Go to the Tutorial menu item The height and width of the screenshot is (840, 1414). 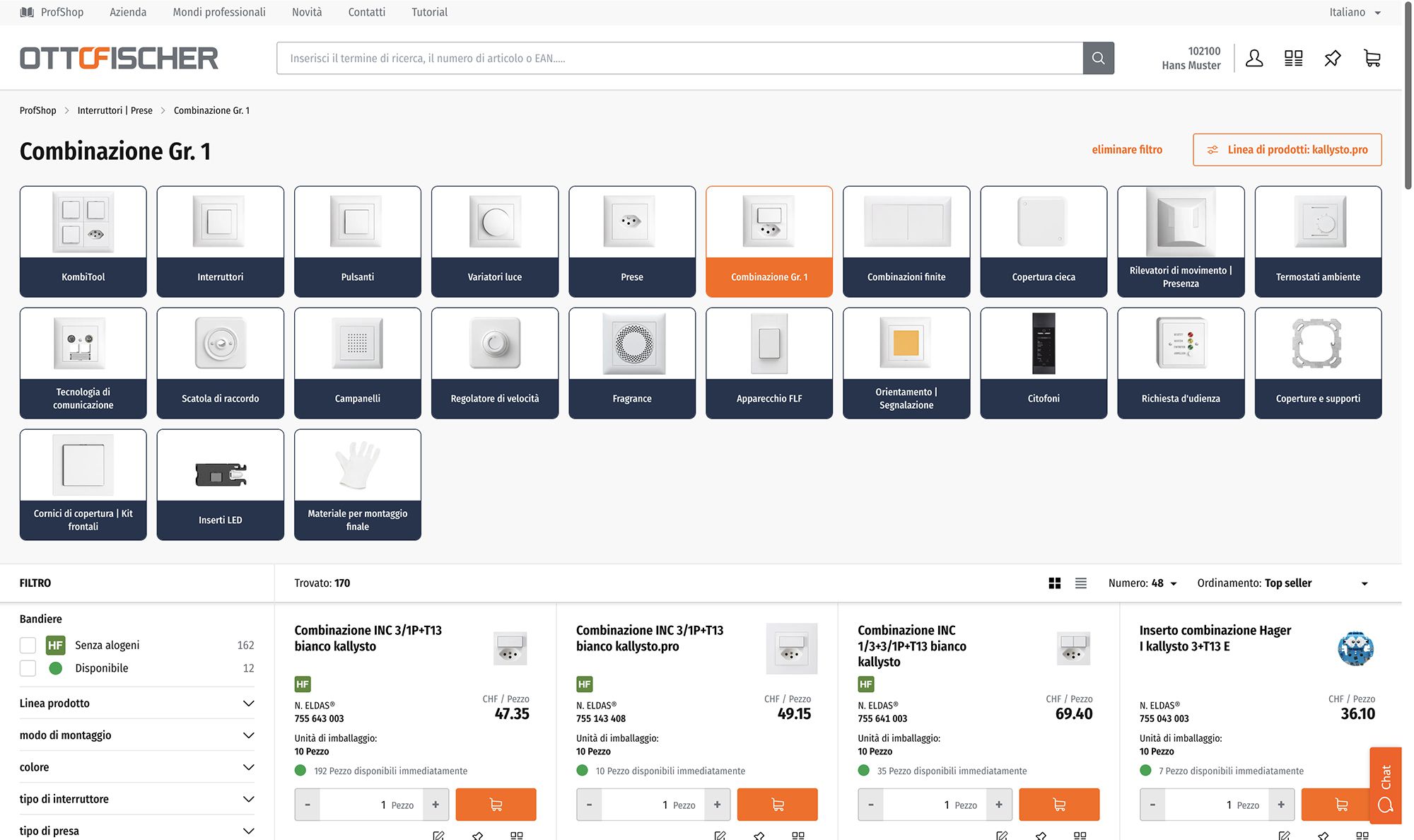point(429,12)
